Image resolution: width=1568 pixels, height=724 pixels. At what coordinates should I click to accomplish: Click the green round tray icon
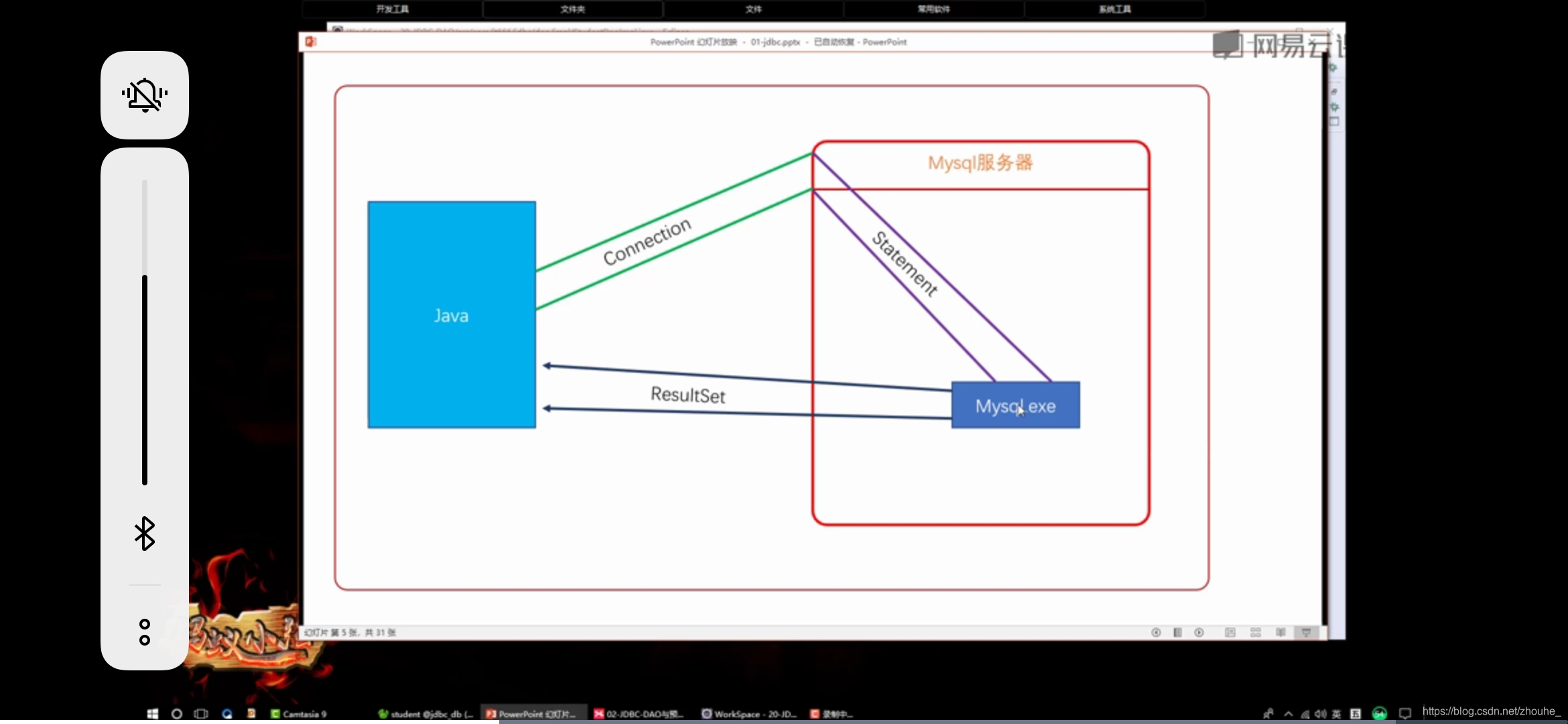pos(1380,714)
